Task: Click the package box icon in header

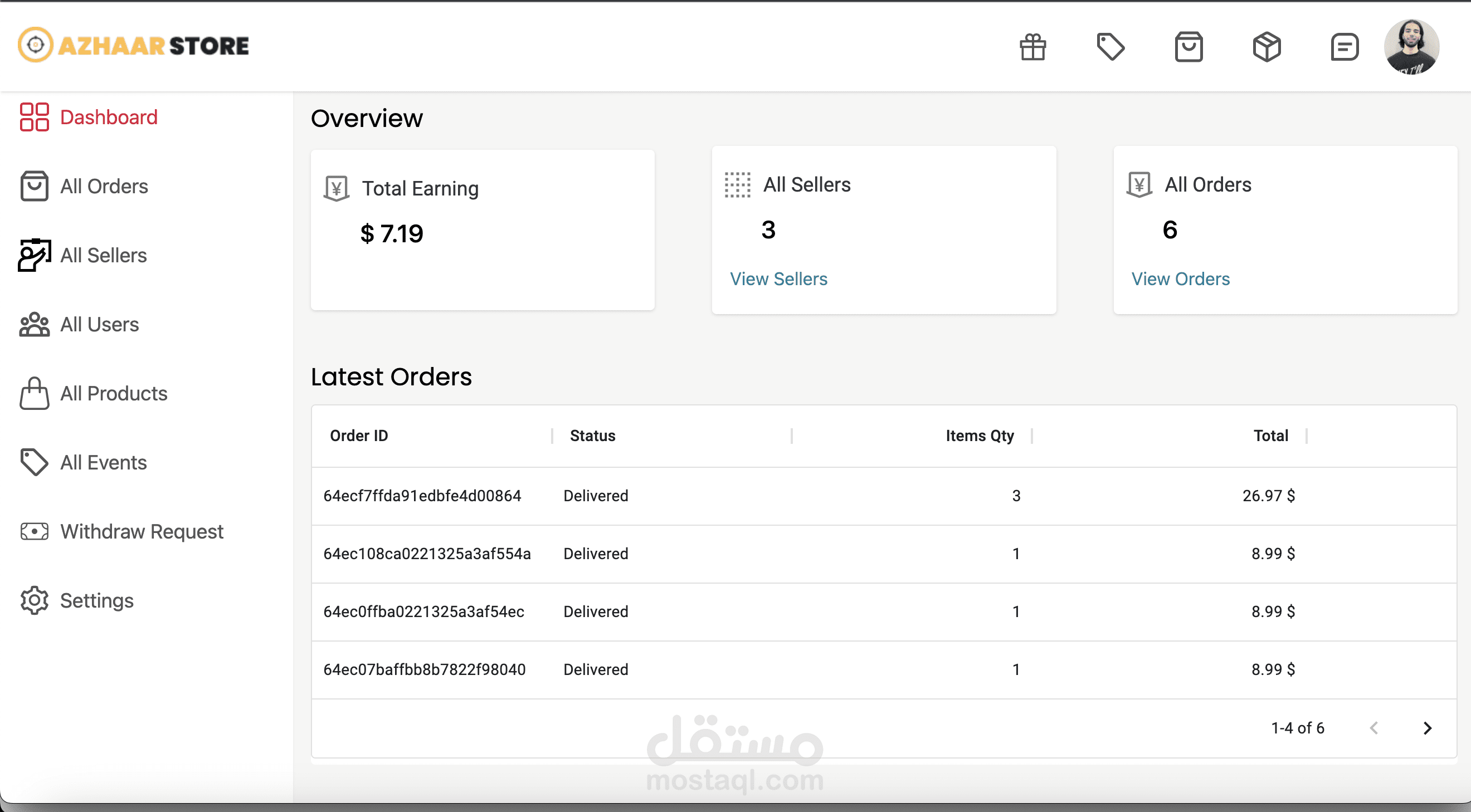Action: (x=1266, y=47)
